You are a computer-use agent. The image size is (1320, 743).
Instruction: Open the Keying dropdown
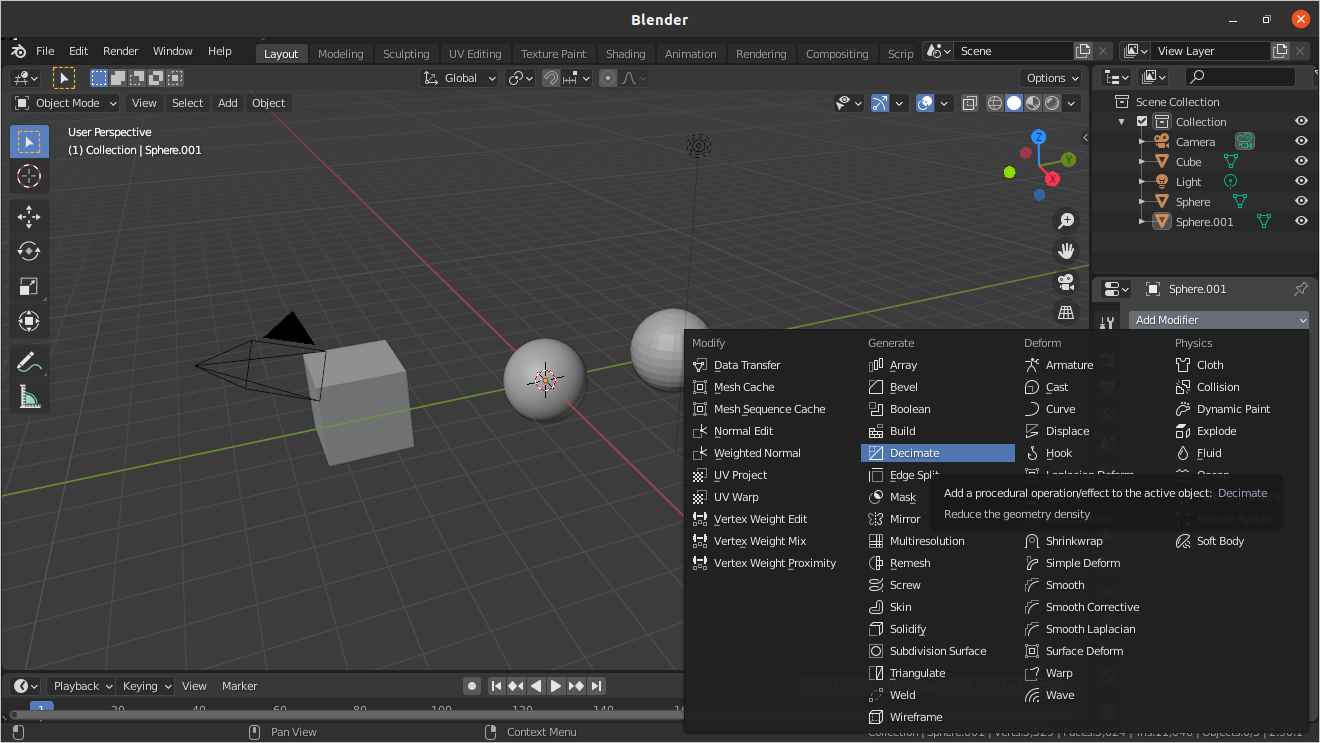[x=147, y=686]
